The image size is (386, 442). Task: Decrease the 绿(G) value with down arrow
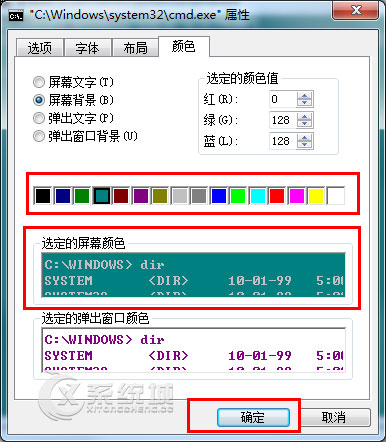pos(305,124)
